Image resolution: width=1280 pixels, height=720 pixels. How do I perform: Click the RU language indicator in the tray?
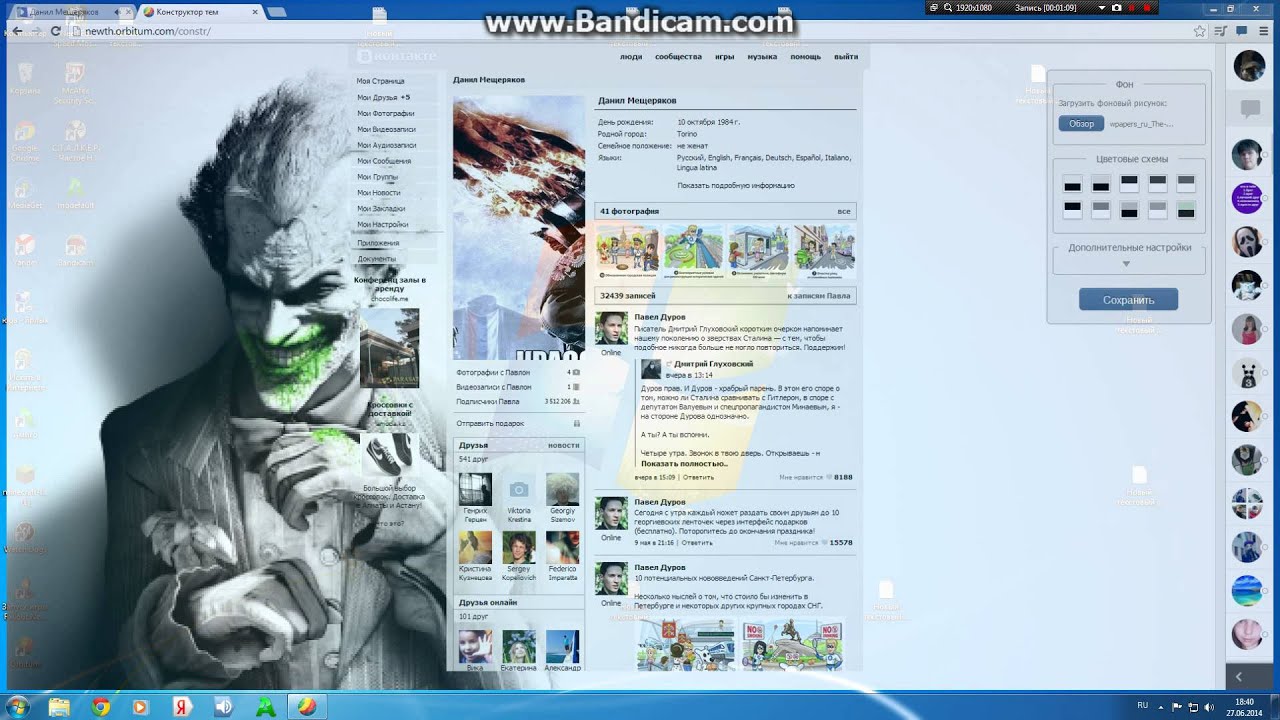tap(1143, 706)
